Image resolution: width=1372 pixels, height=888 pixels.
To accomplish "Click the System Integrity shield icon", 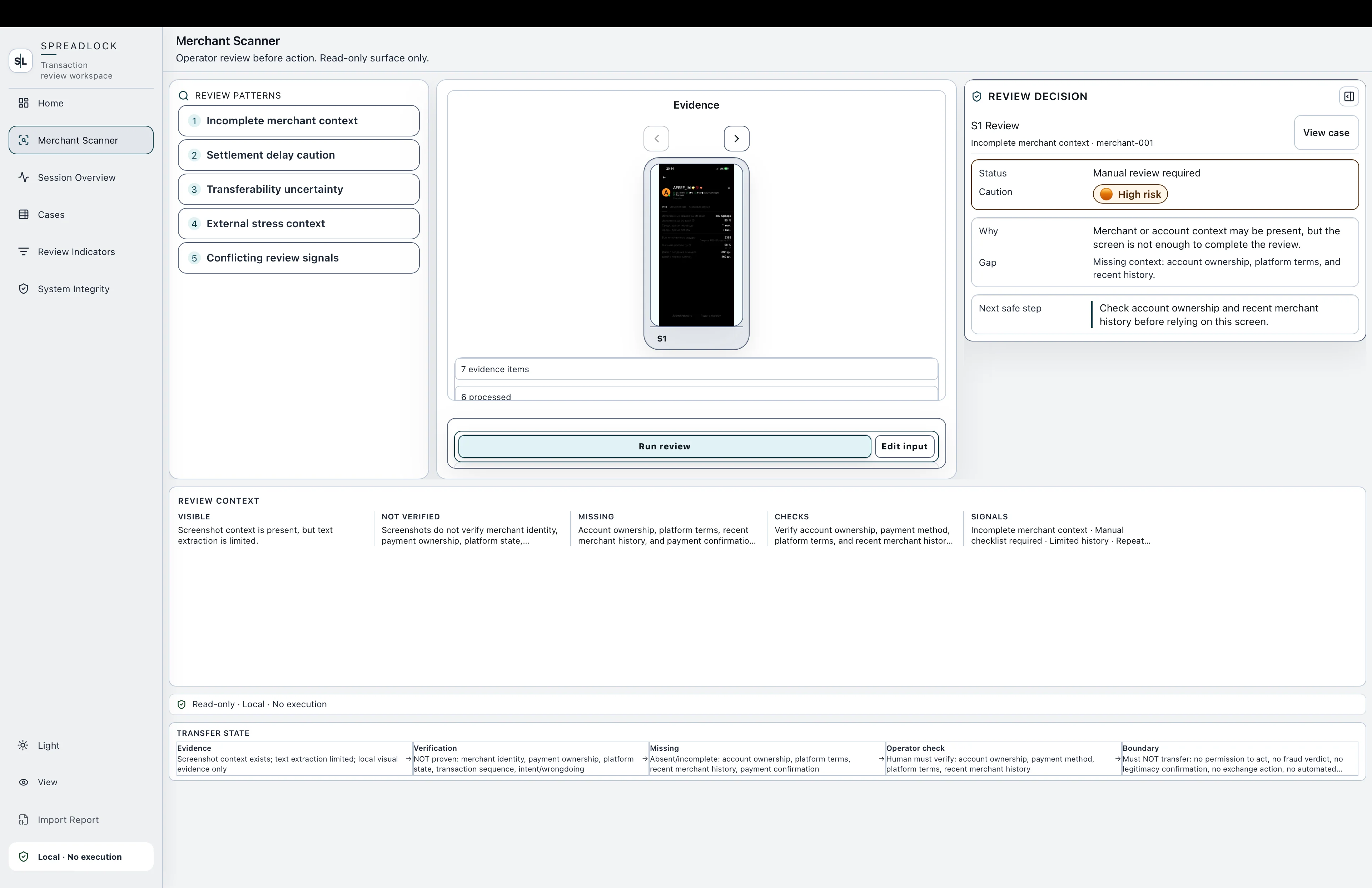I will pyautogui.click(x=24, y=289).
